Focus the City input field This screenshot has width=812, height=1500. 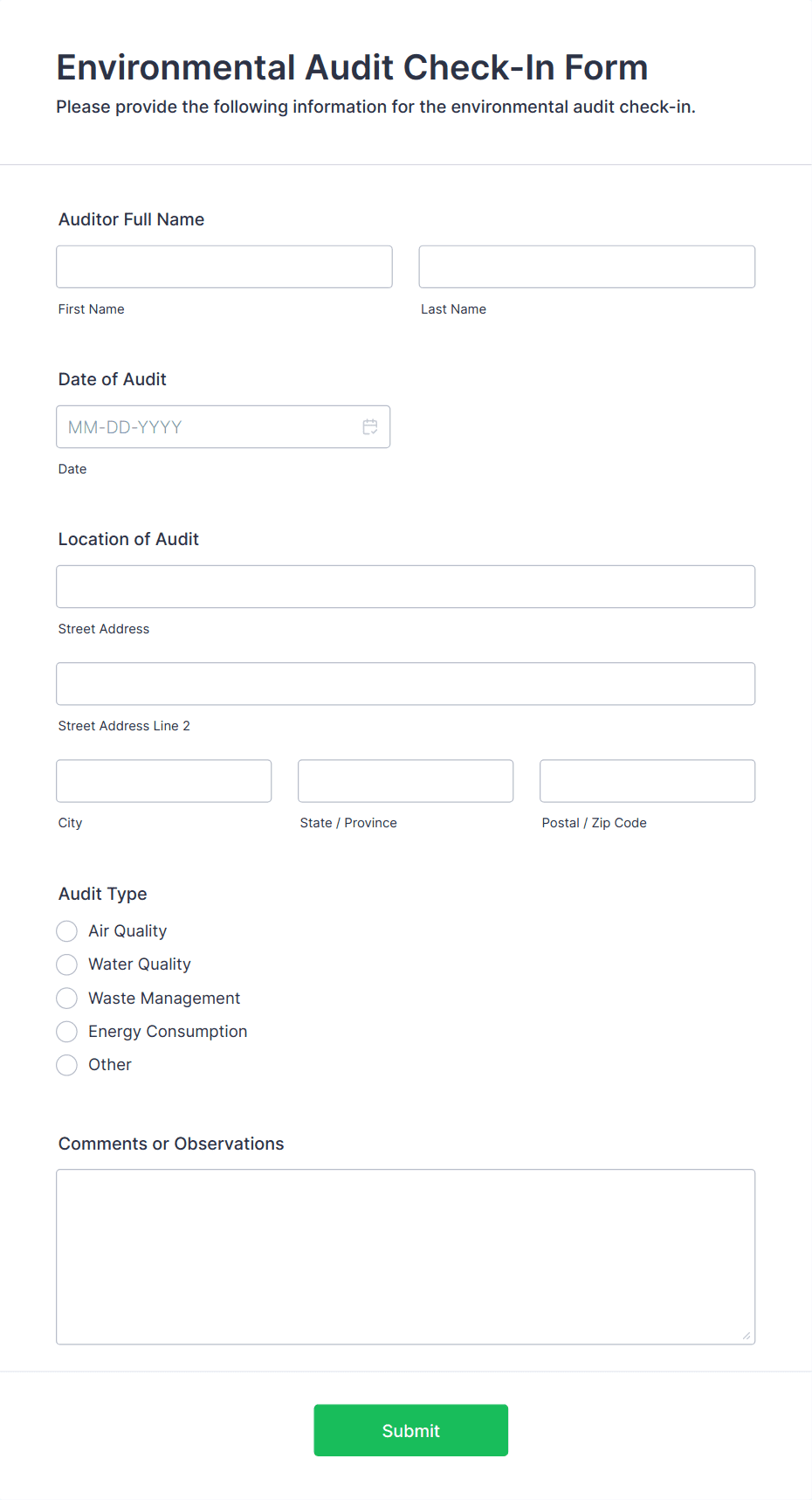pos(164,781)
